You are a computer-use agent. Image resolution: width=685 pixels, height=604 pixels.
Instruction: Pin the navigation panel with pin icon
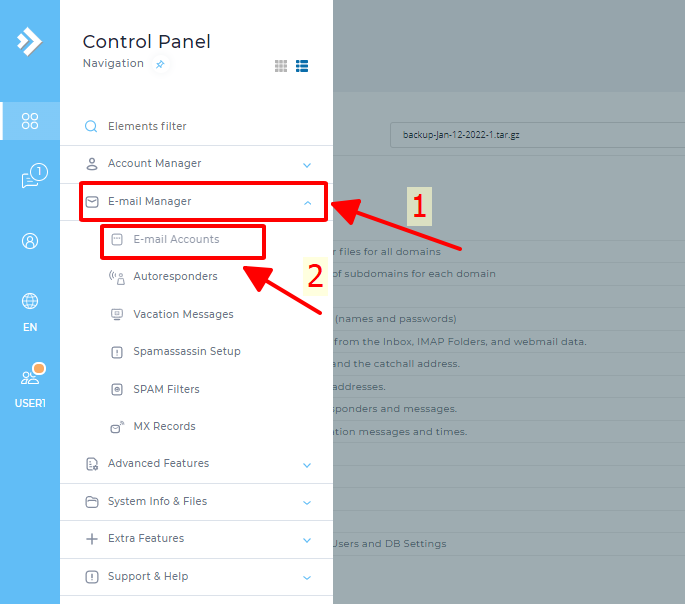tap(160, 64)
